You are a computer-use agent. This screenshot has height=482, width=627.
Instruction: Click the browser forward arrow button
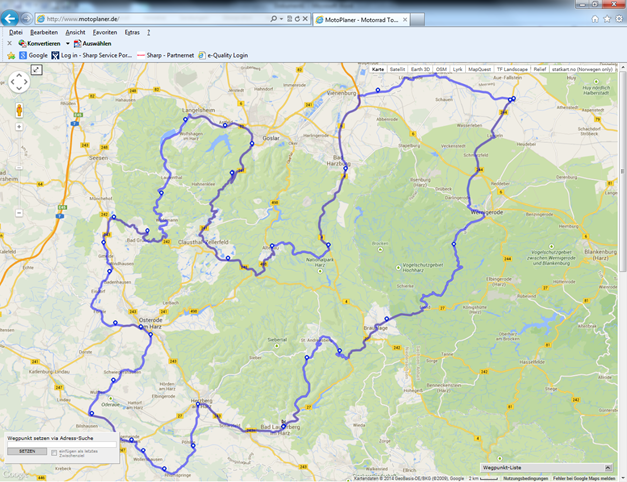(x=26, y=18)
